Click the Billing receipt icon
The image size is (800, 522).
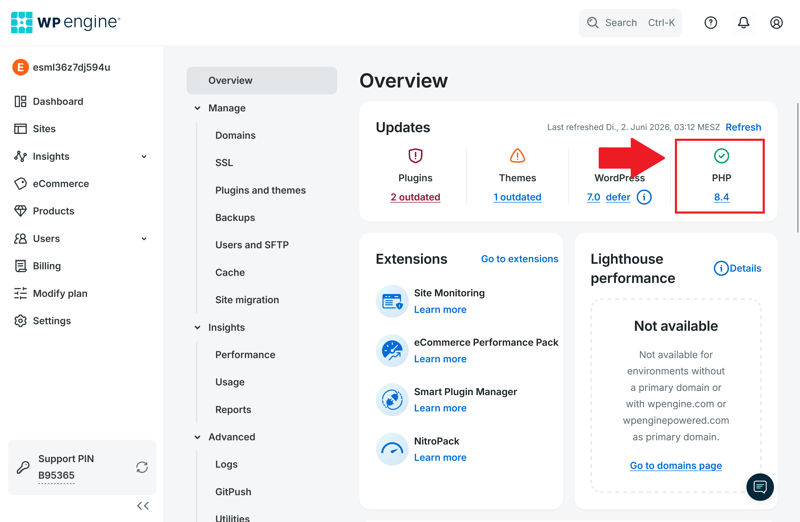[20, 266]
